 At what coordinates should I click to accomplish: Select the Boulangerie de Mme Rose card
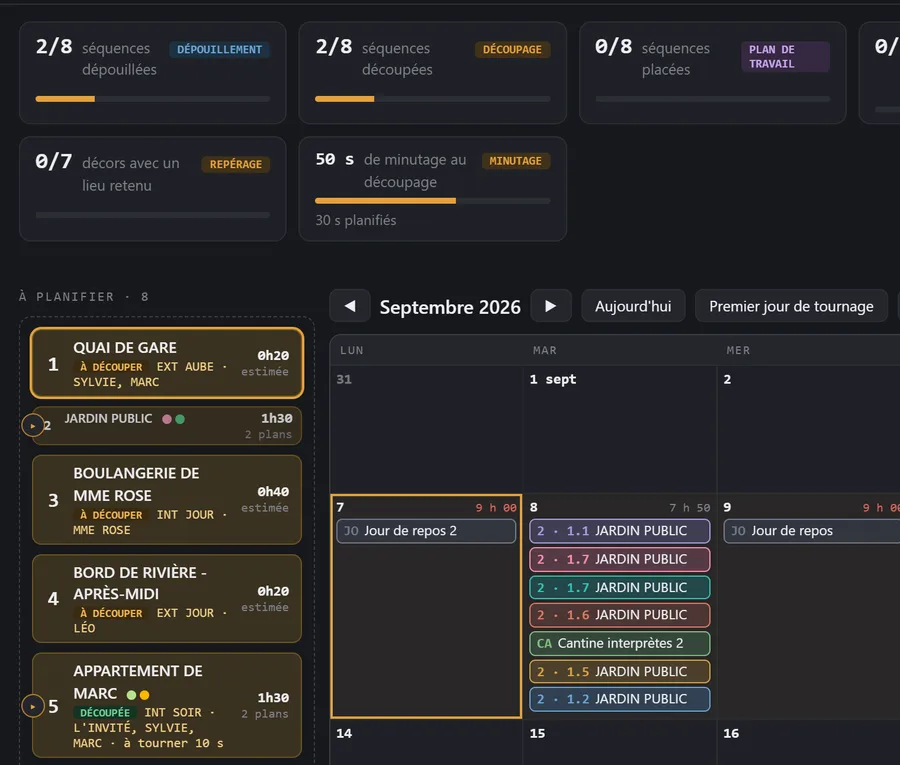click(167, 500)
